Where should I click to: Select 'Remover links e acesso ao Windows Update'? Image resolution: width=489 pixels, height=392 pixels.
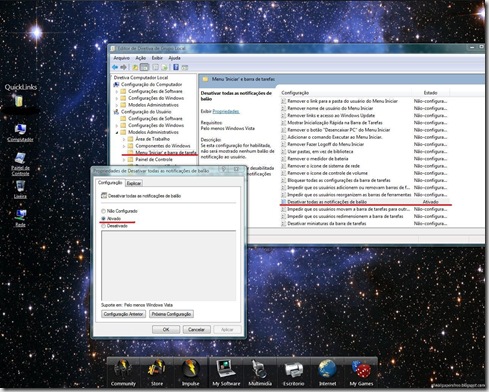[x=365, y=115]
